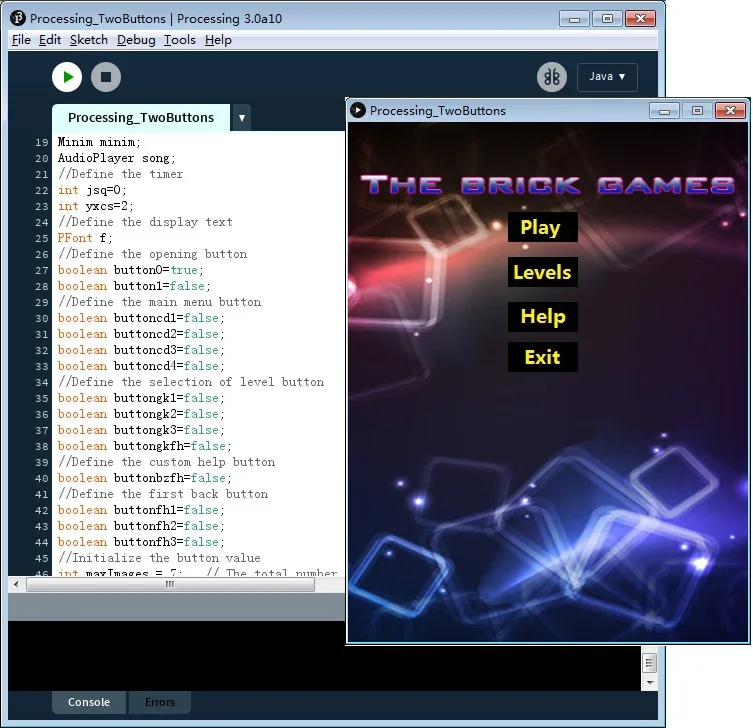Maximize the Processing 3.0a10 editor window

point(607,19)
